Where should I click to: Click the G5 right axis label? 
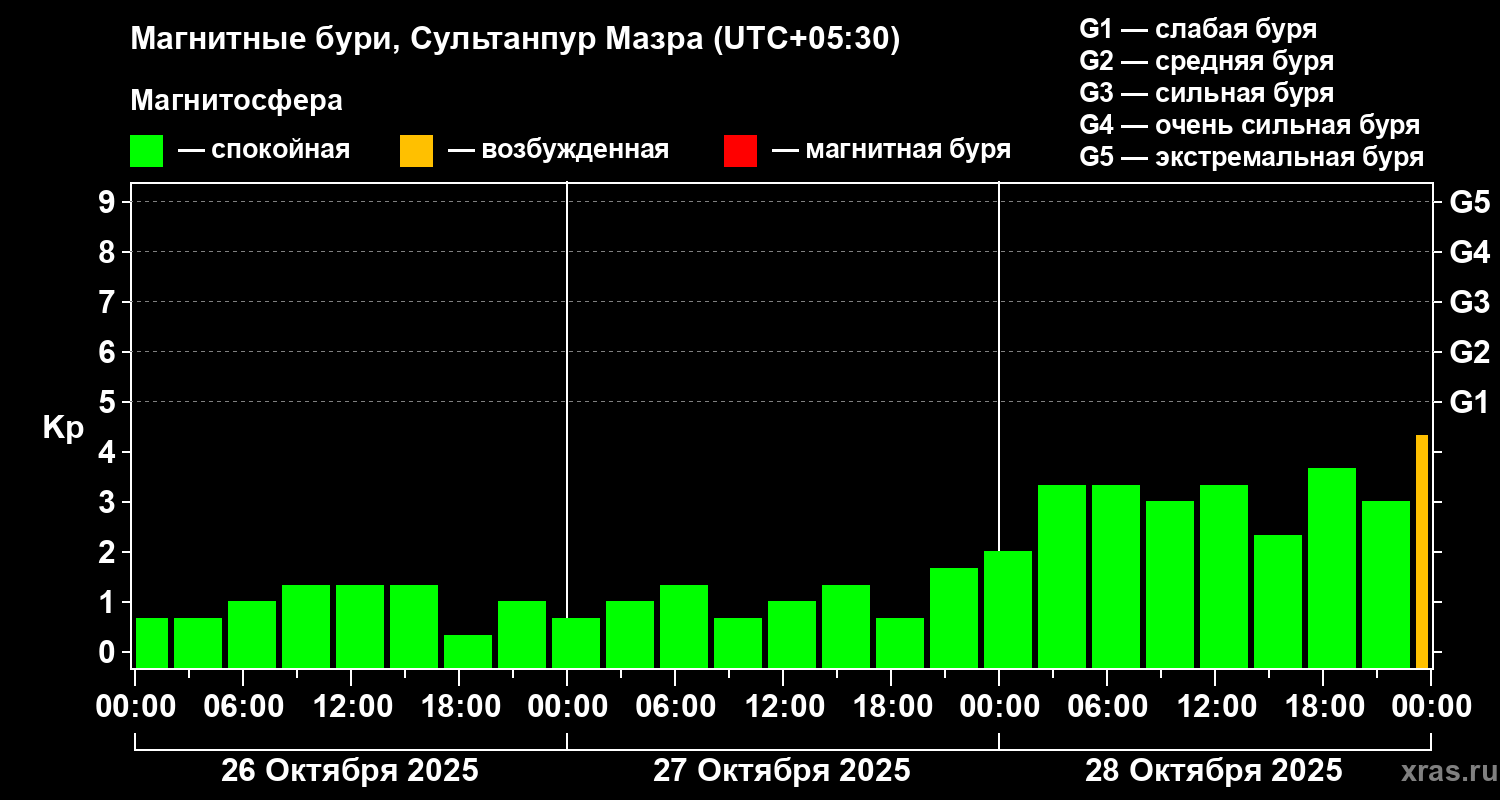click(x=1469, y=203)
